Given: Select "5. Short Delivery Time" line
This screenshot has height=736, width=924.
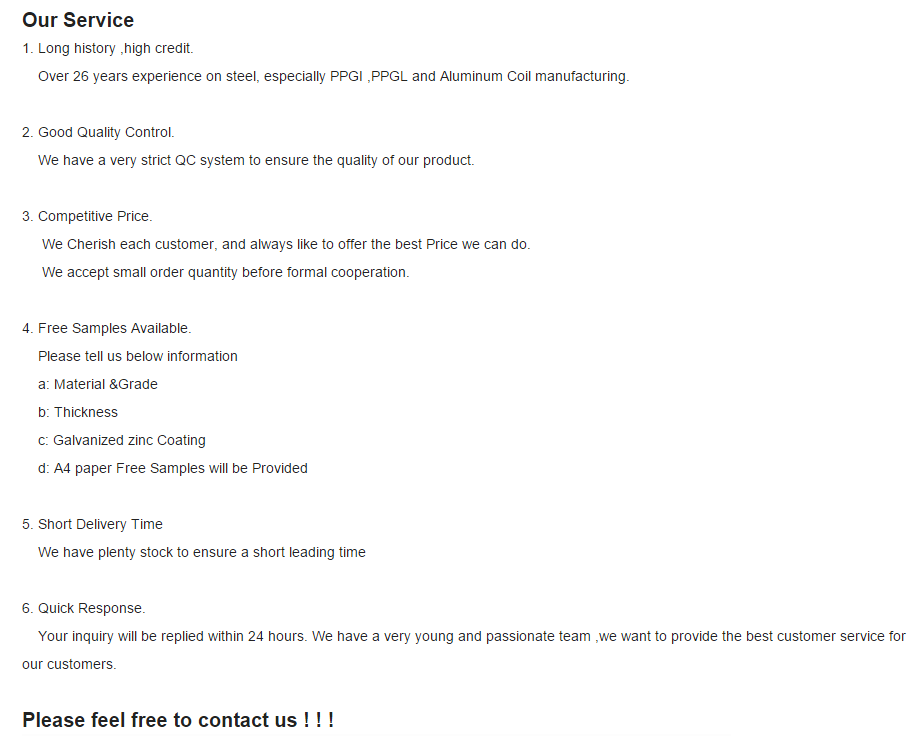Looking at the screenshot, I should coord(93,524).
